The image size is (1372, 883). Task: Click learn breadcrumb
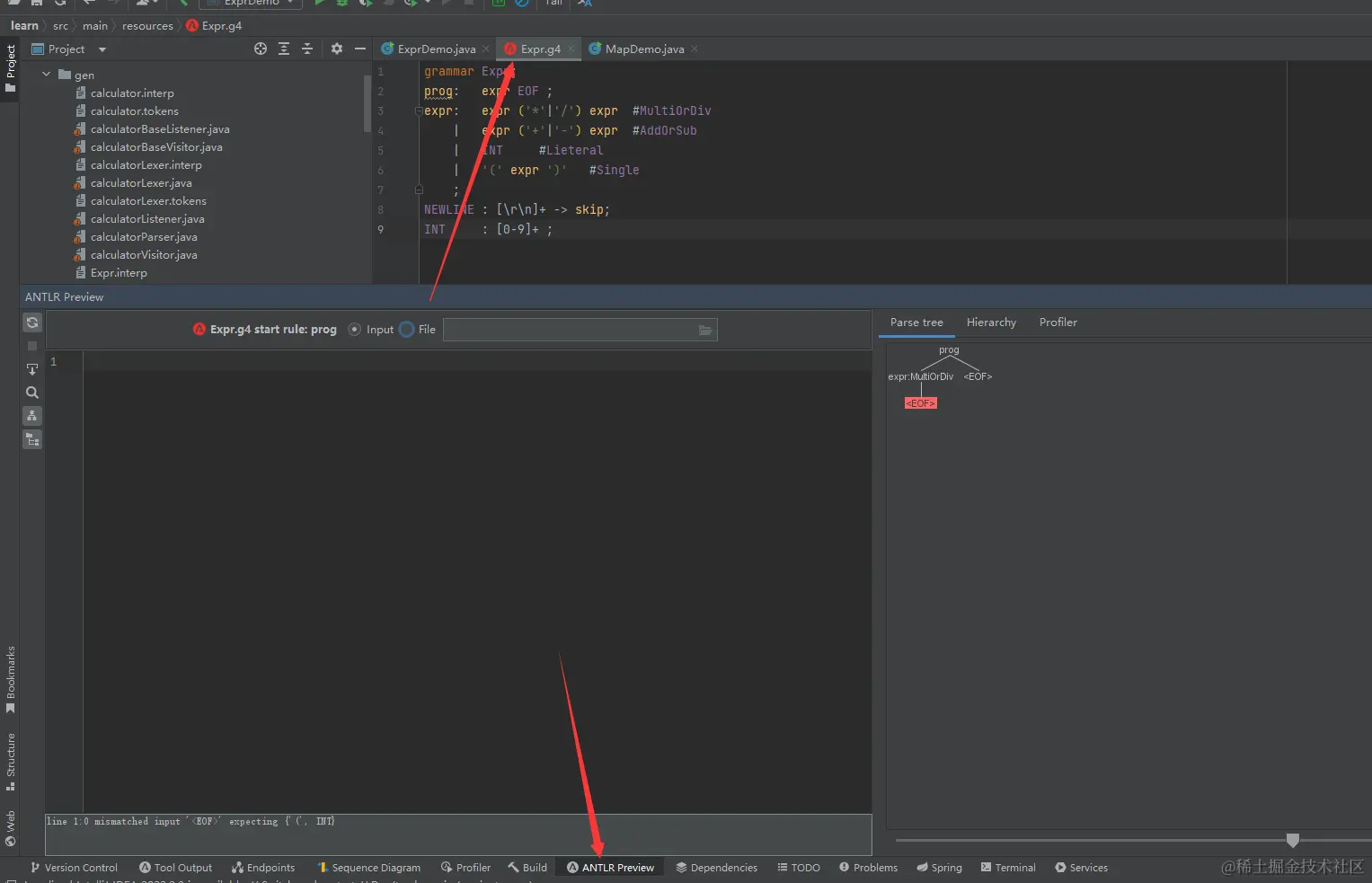(x=24, y=26)
